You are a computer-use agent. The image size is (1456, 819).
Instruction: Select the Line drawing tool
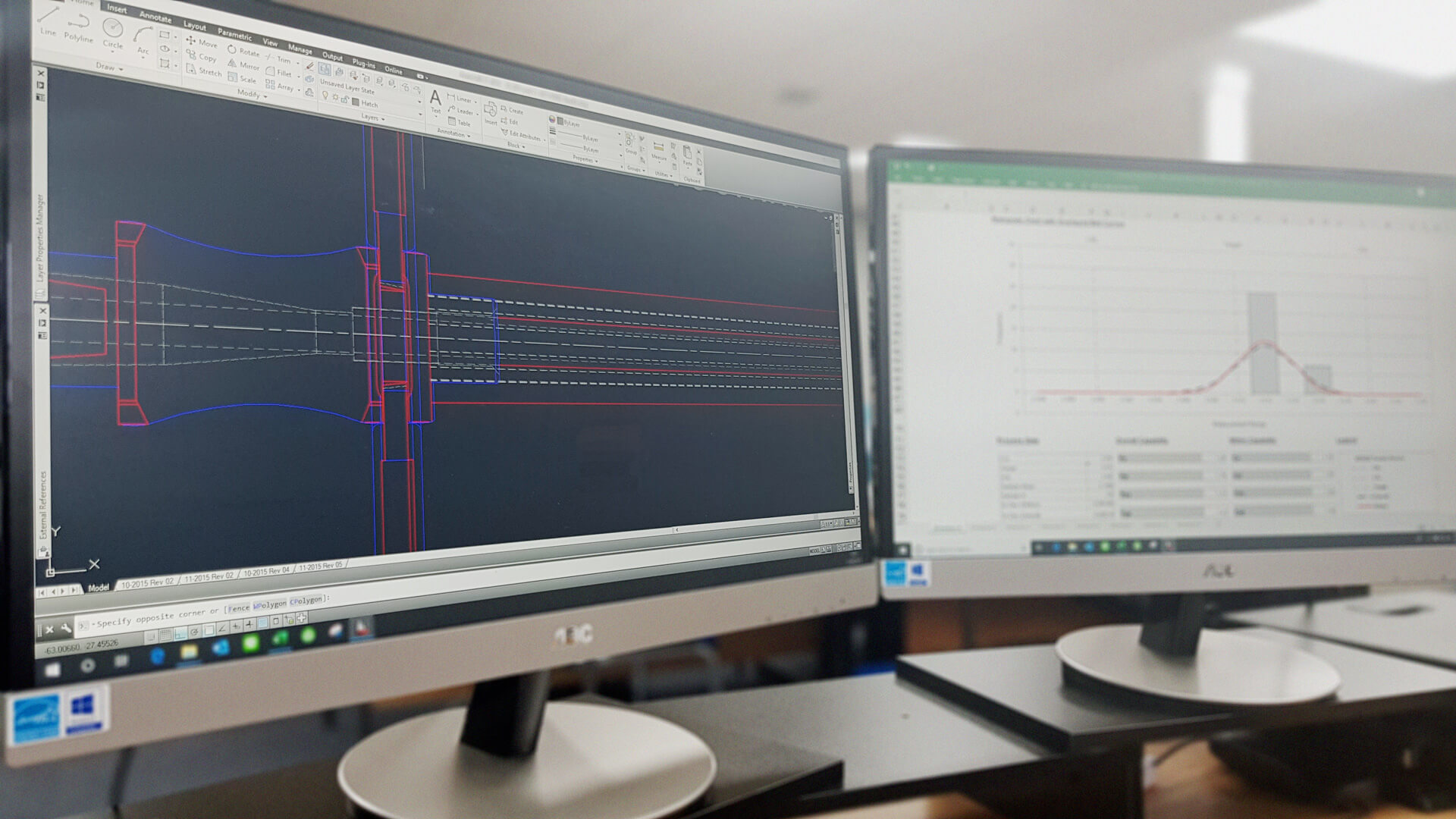pyautogui.click(x=49, y=20)
